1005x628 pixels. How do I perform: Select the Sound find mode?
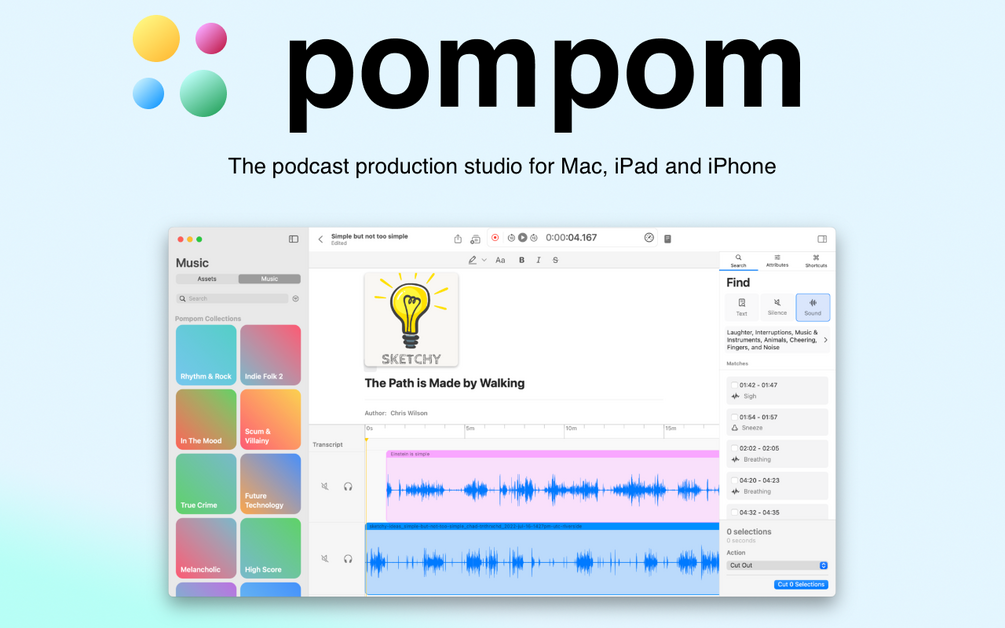click(x=813, y=307)
